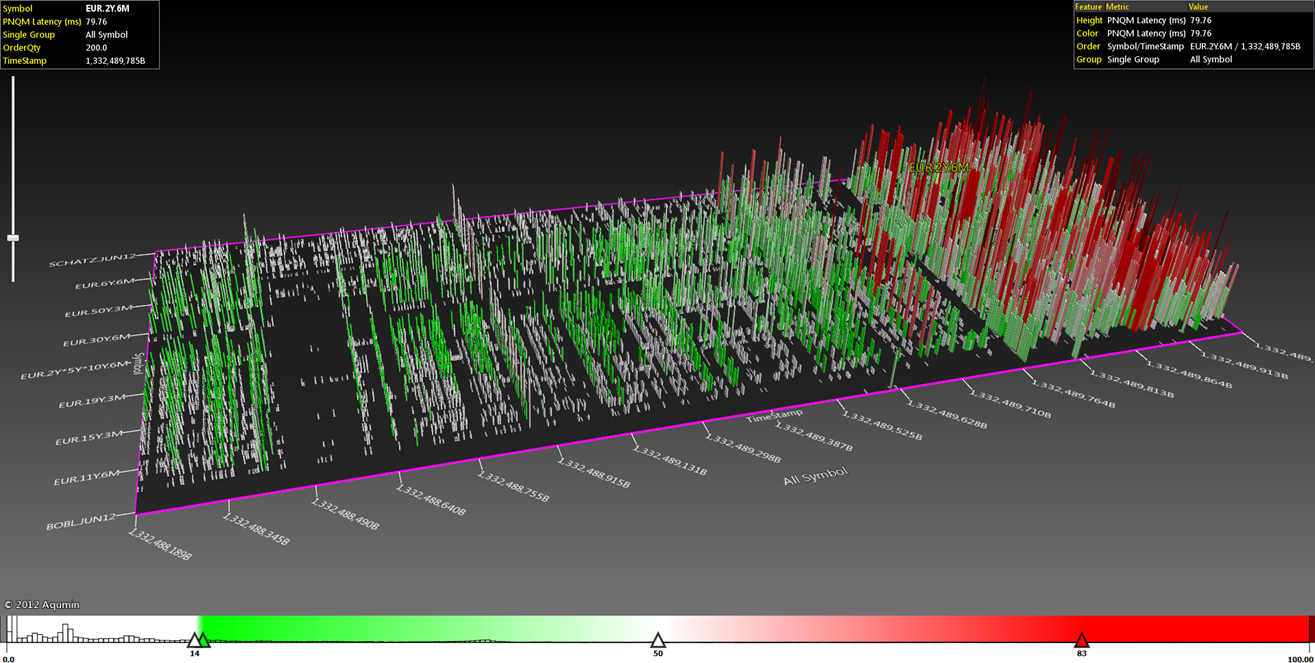
Task: Click the BOBL.JUN12 symbol axis label
Action: [82, 521]
